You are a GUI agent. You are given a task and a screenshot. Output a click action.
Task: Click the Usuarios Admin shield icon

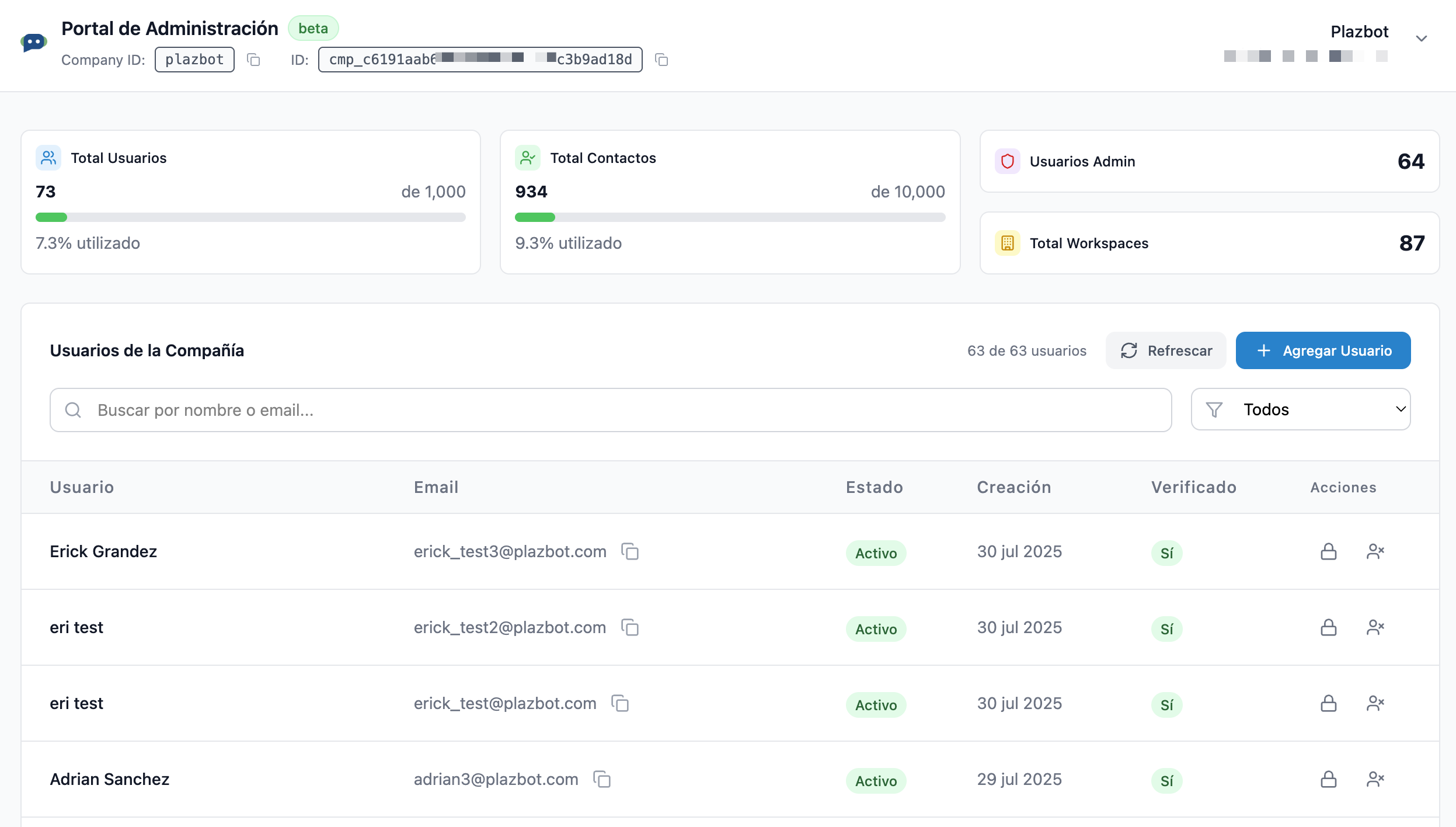coord(1007,161)
